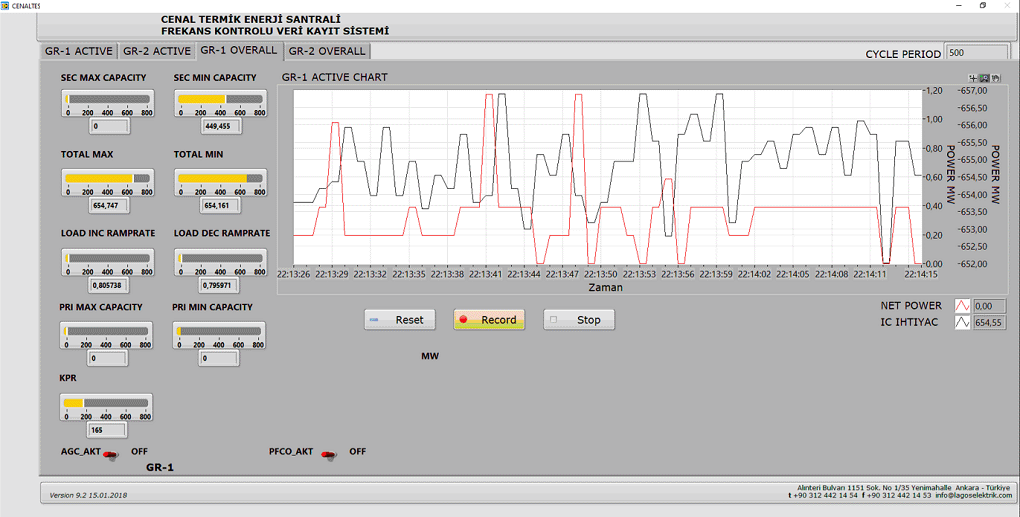
Task: Select the crosshair cursor tool in chart palette
Action: tap(973, 78)
